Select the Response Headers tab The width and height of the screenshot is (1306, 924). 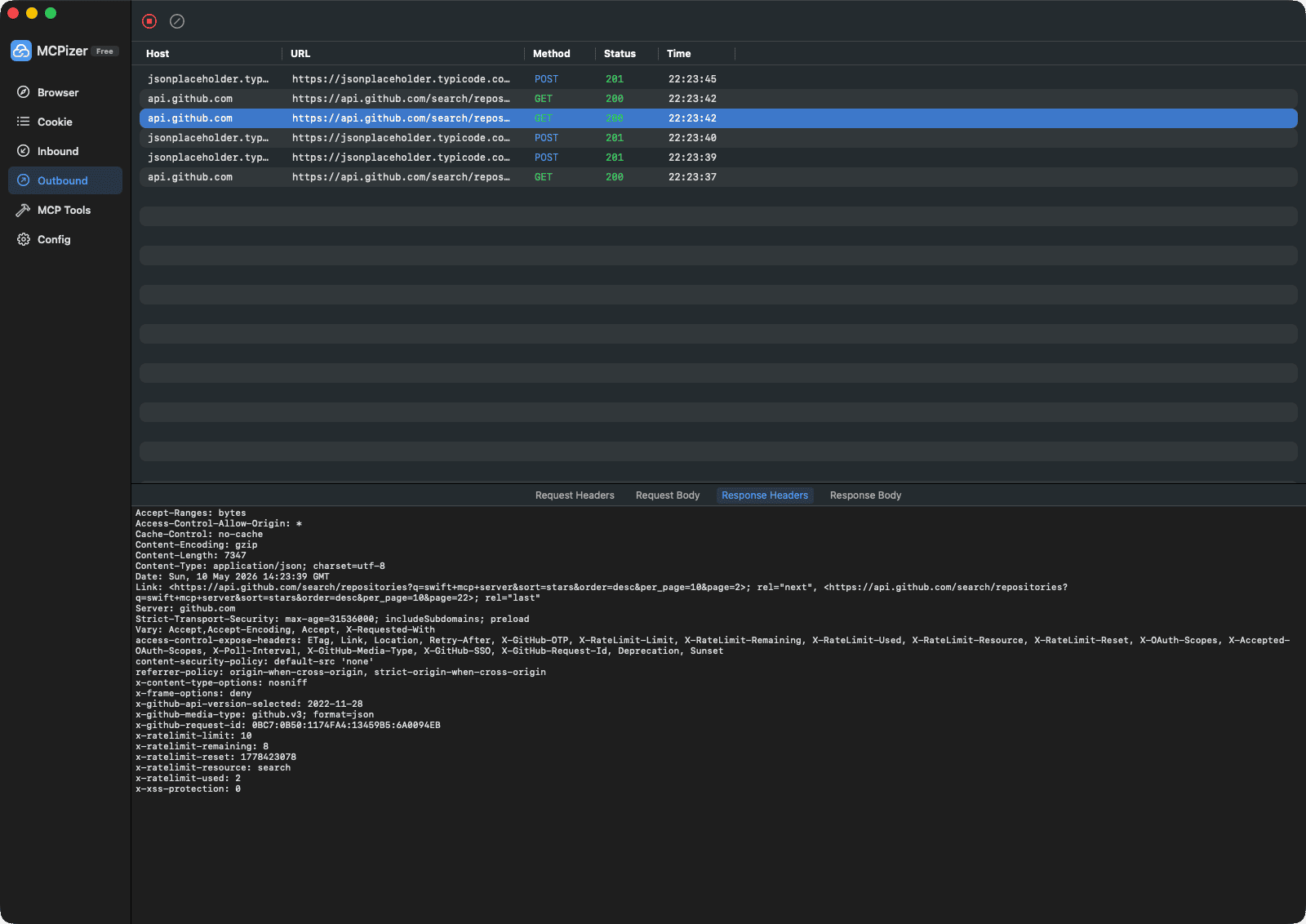pos(765,495)
